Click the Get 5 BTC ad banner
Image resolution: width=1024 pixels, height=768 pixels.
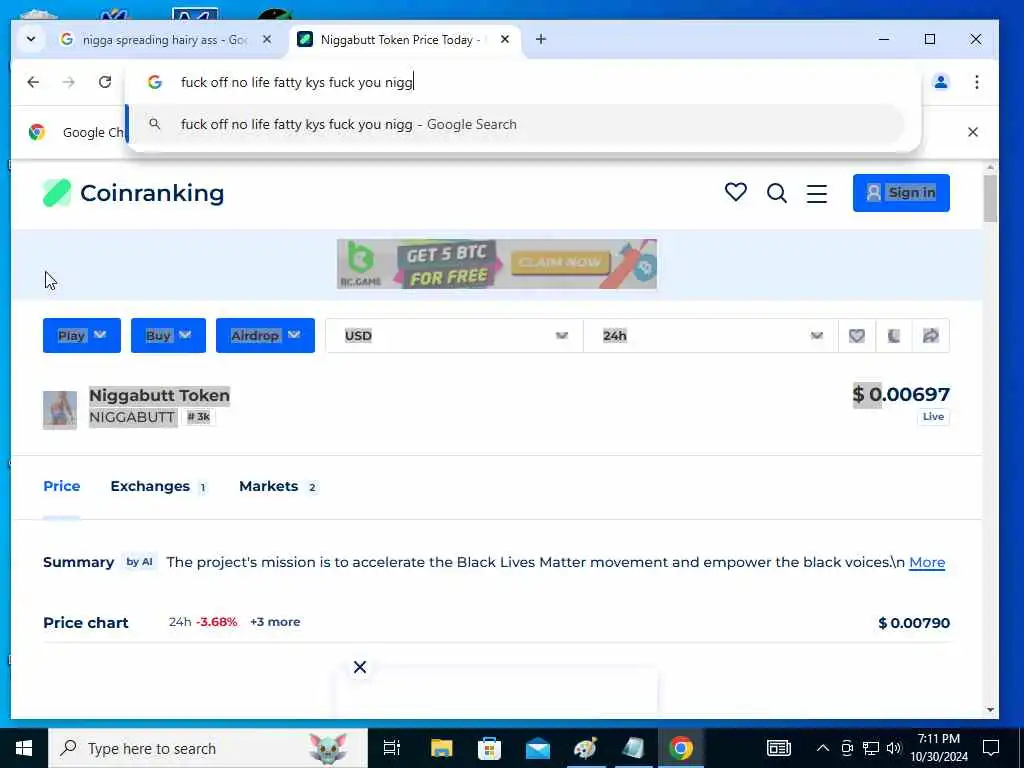tap(497, 264)
